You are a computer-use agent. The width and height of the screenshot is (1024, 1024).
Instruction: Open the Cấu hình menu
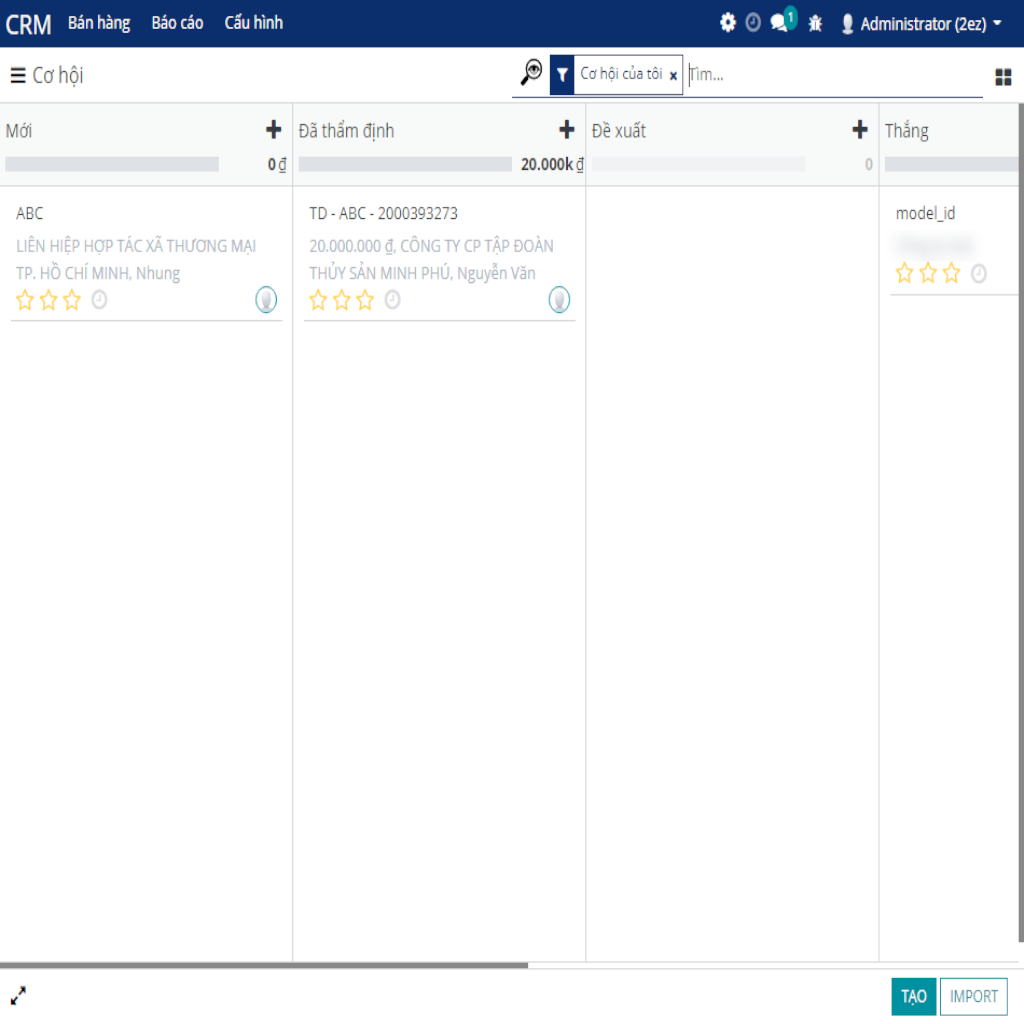[x=253, y=23]
